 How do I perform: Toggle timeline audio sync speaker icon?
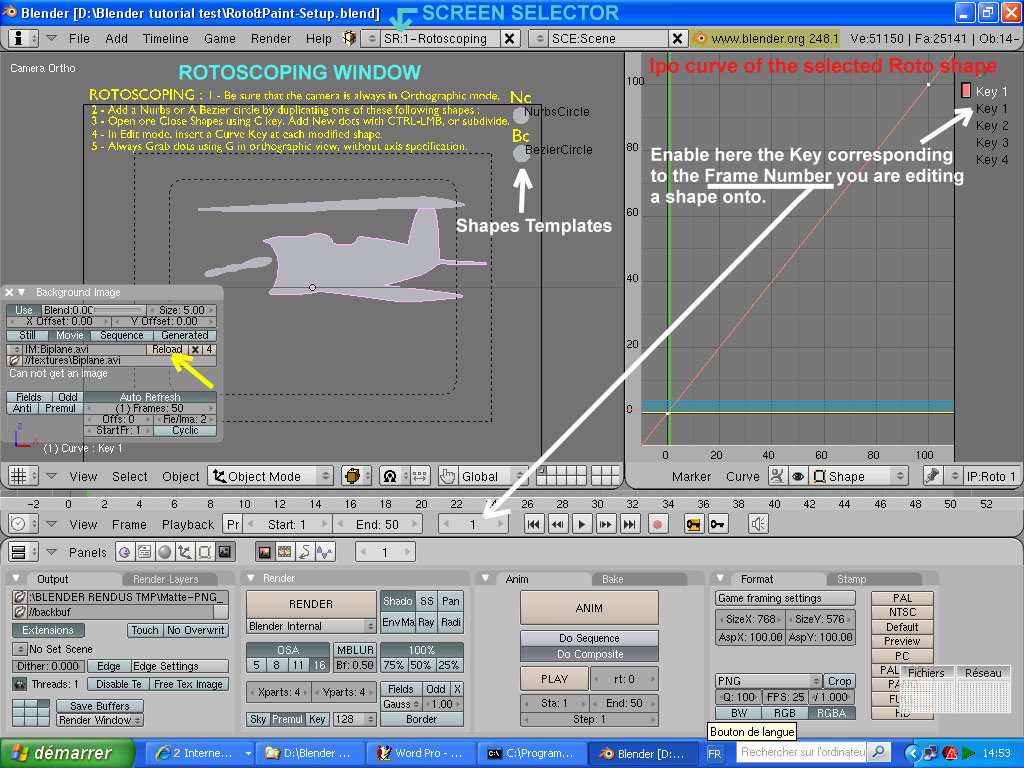point(758,524)
